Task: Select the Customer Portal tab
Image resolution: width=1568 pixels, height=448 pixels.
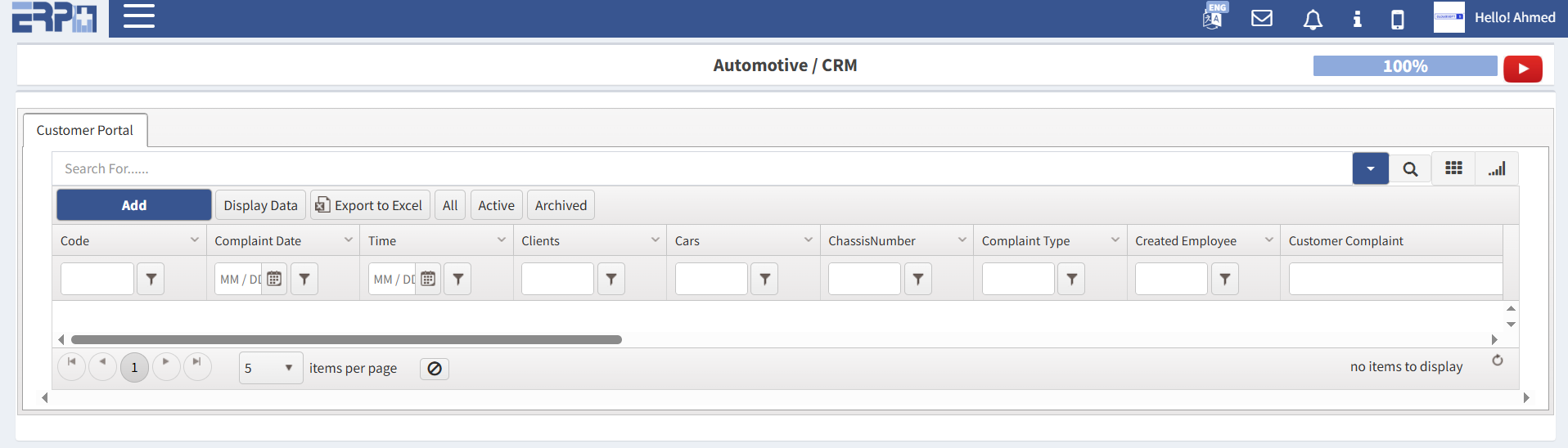Action: pyautogui.click(x=85, y=130)
